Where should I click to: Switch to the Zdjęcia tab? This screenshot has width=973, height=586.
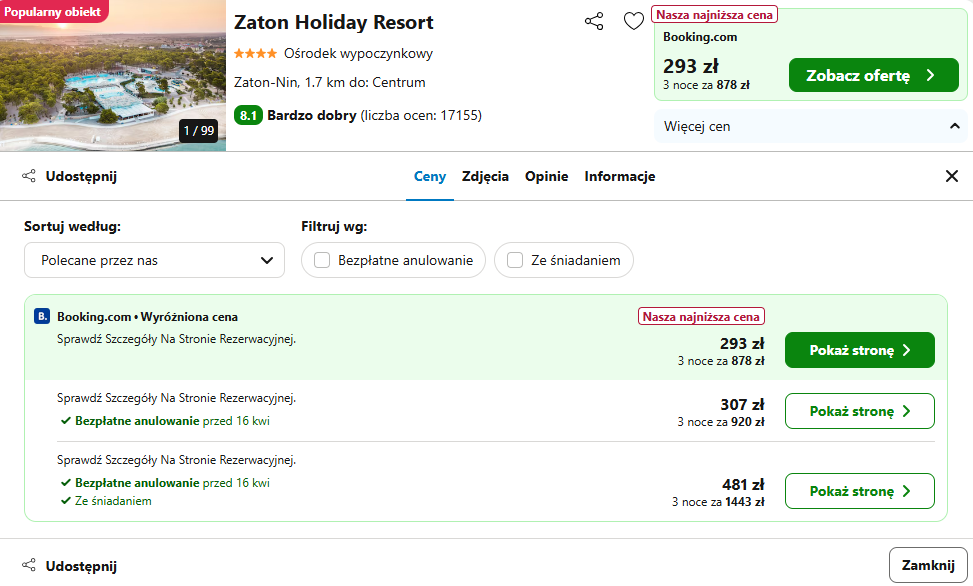click(485, 176)
